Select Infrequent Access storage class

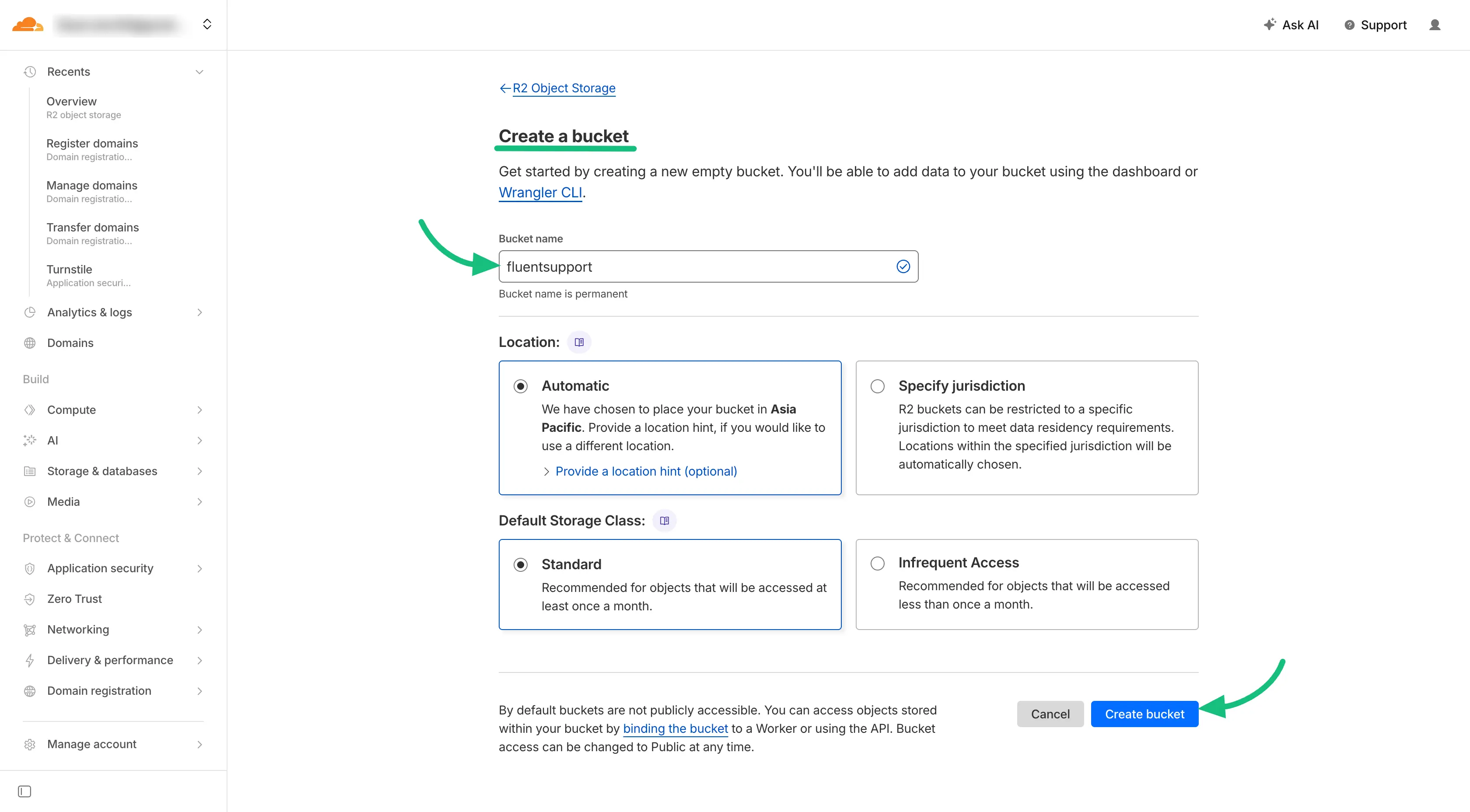click(x=877, y=564)
